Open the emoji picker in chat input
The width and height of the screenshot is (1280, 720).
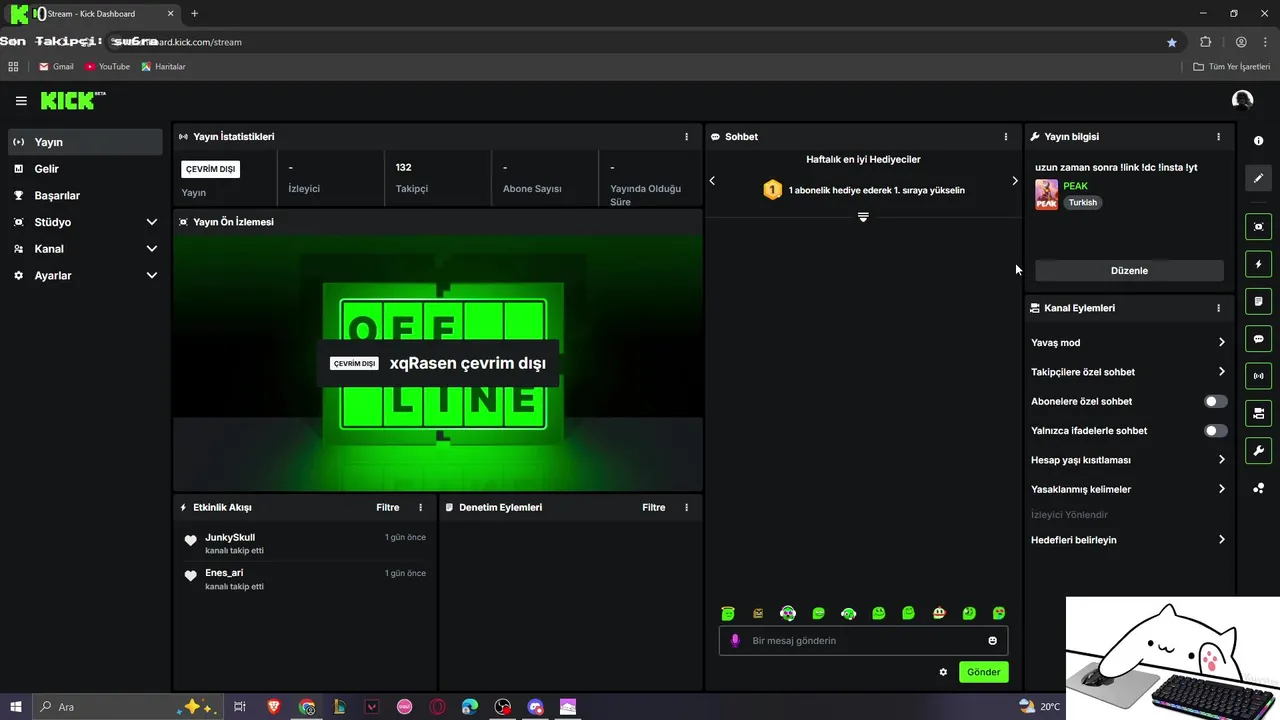(993, 640)
